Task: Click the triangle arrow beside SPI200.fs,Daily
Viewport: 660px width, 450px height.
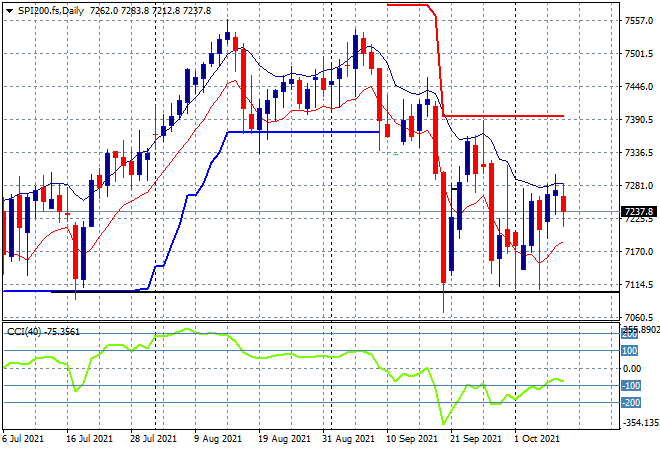Action: (x=9, y=11)
